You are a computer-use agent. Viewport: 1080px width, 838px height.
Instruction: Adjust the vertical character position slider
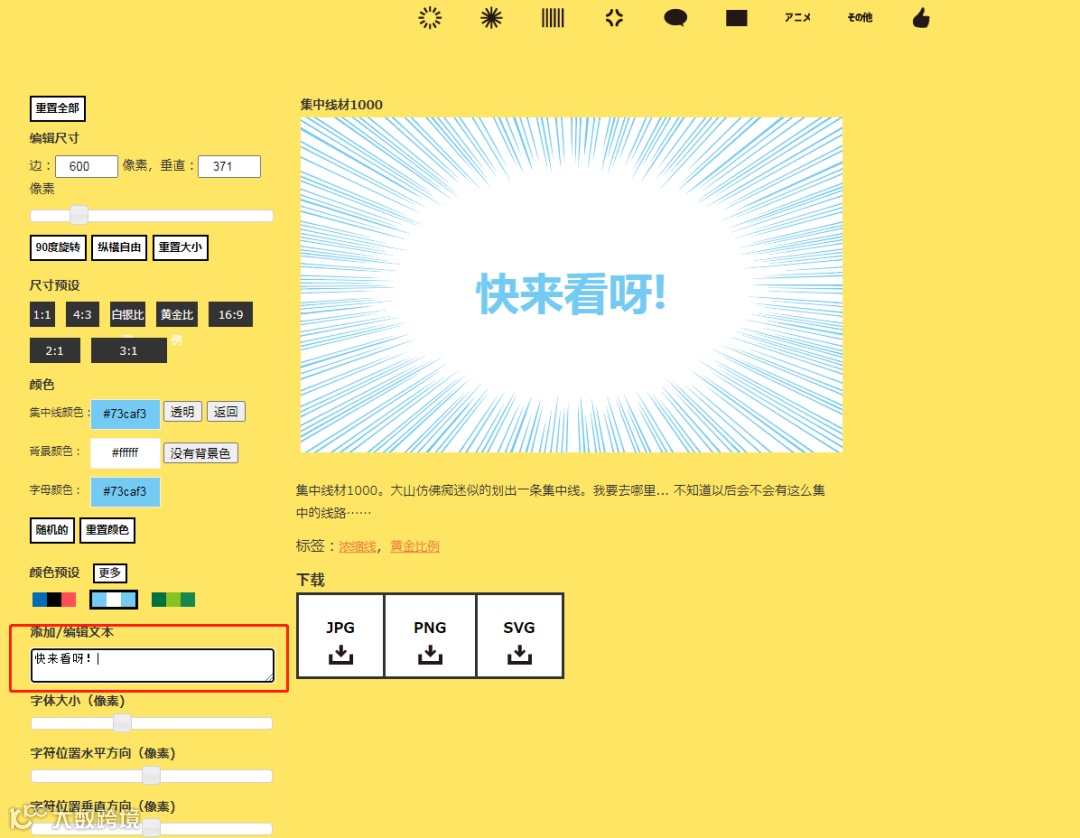coord(152,828)
